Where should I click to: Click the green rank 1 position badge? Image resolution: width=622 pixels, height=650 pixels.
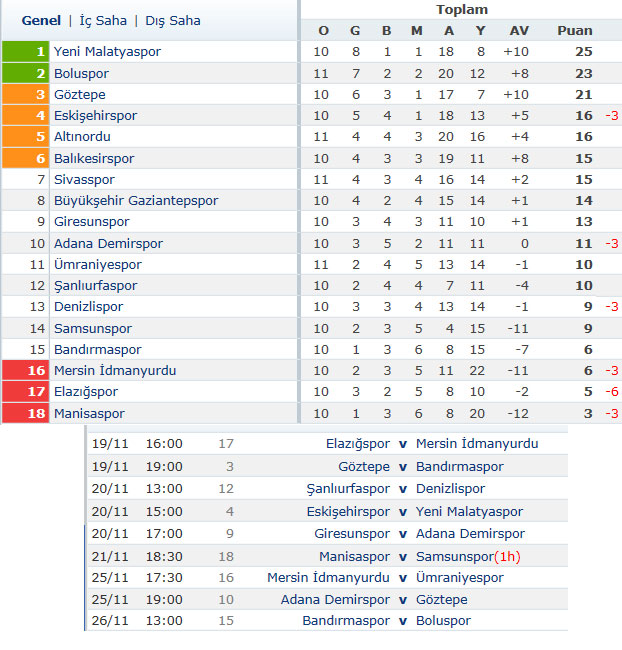coord(26,51)
